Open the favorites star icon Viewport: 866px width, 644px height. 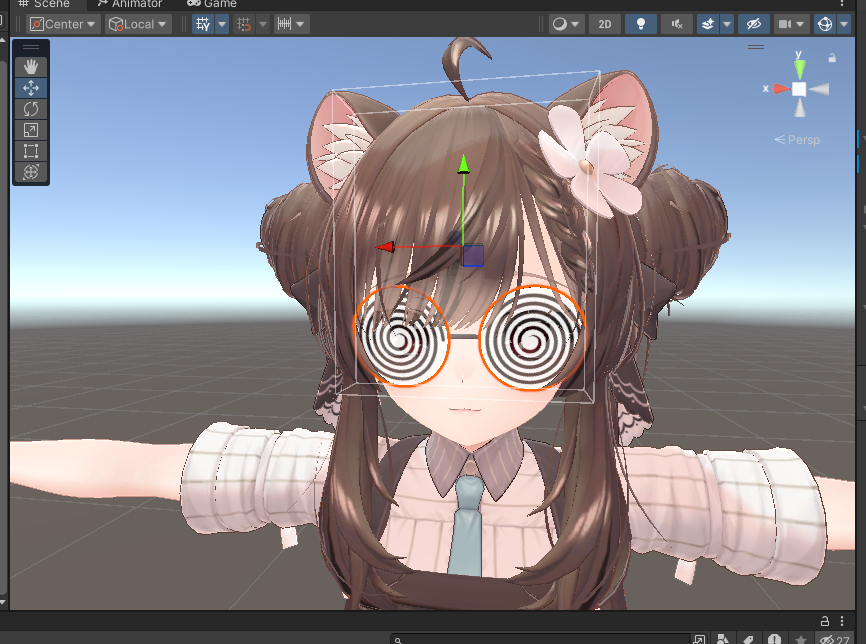click(800, 640)
